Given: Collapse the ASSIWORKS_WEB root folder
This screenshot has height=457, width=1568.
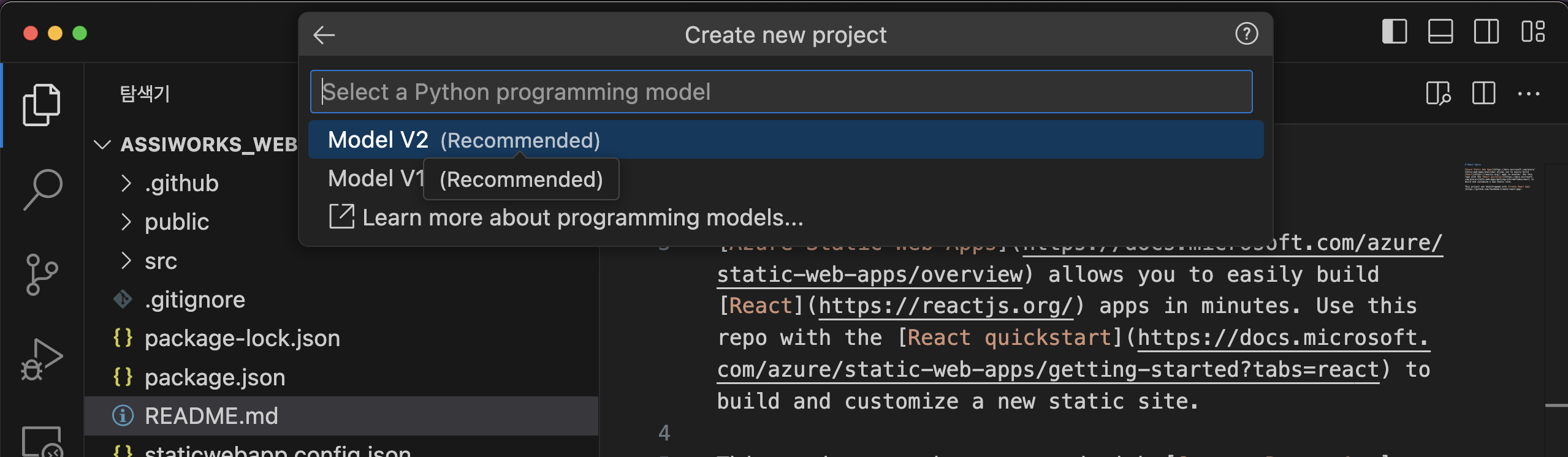Looking at the screenshot, I should pos(102,145).
